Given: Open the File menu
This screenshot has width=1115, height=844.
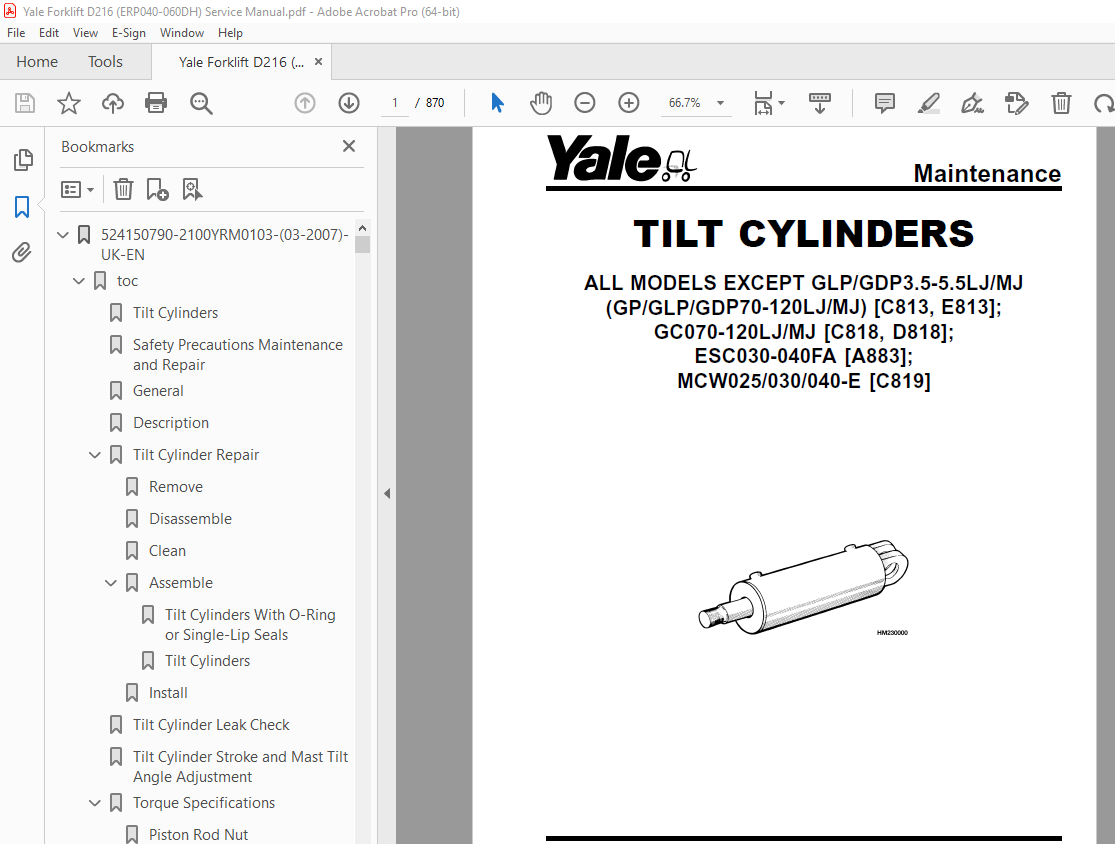Looking at the screenshot, I should coord(16,33).
